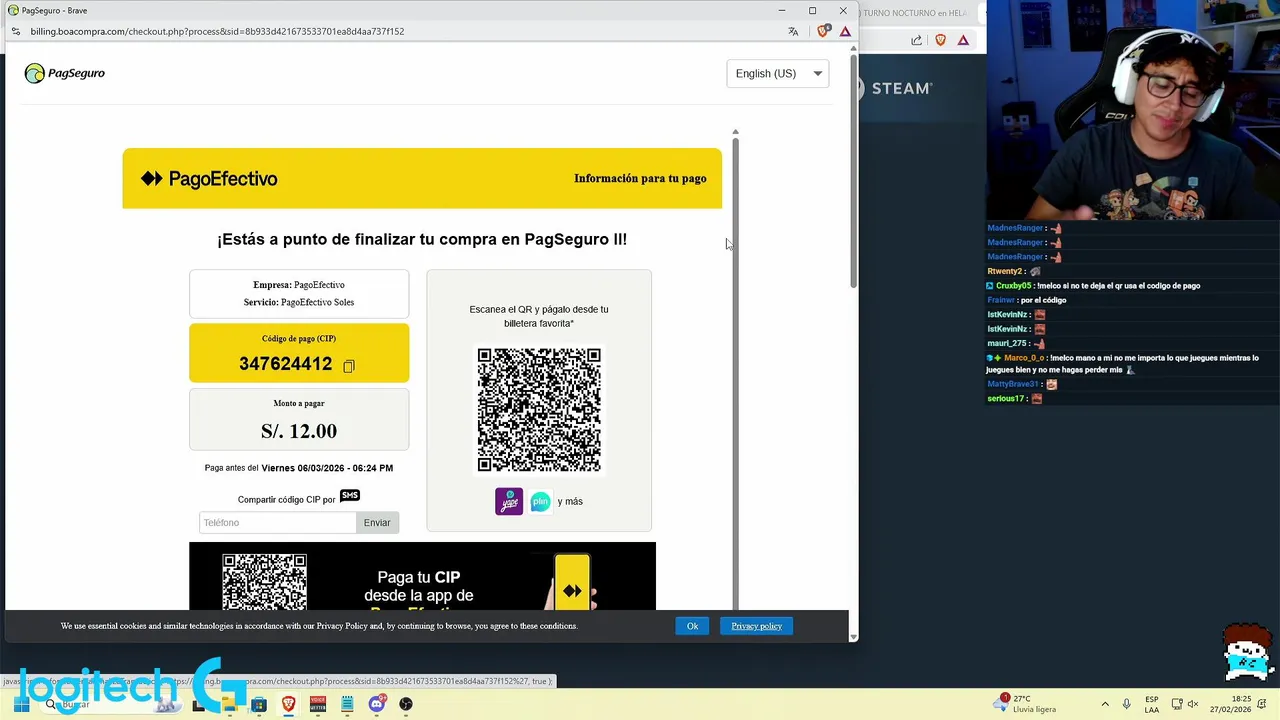Show hidden system tray icons chevron
Viewport: 1280px width, 720px height.
click(x=1105, y=704)
